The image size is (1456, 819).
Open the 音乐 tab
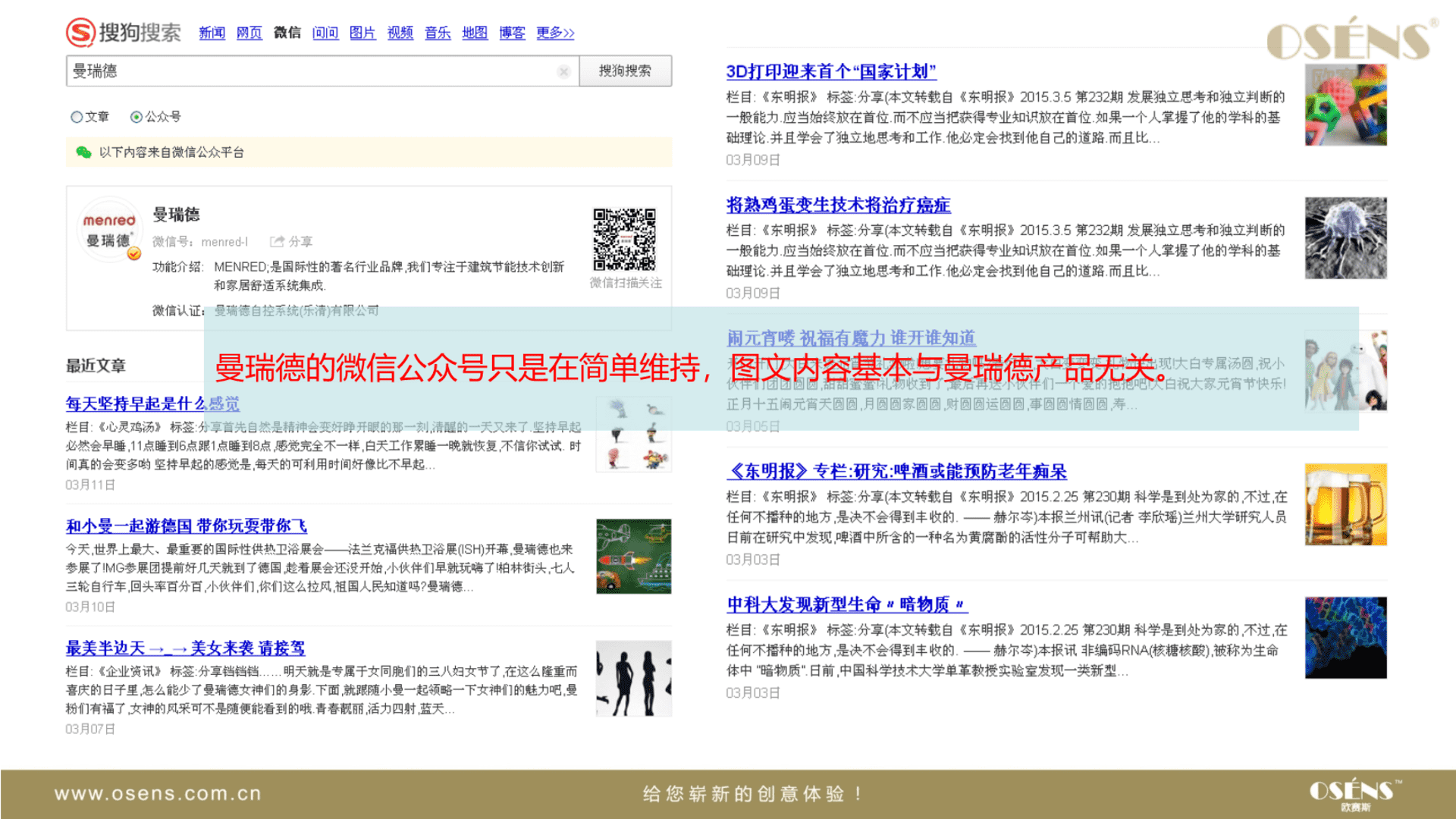pyautogui.click(x=438, y=33)
